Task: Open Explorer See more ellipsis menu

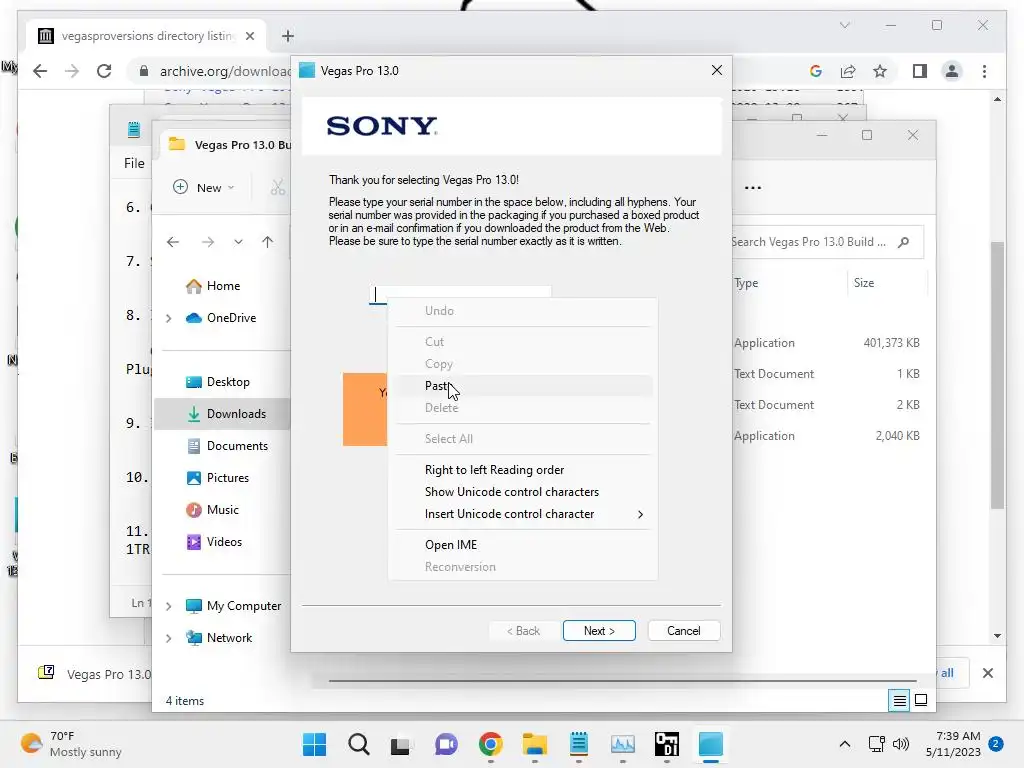Action: point(752,187)
